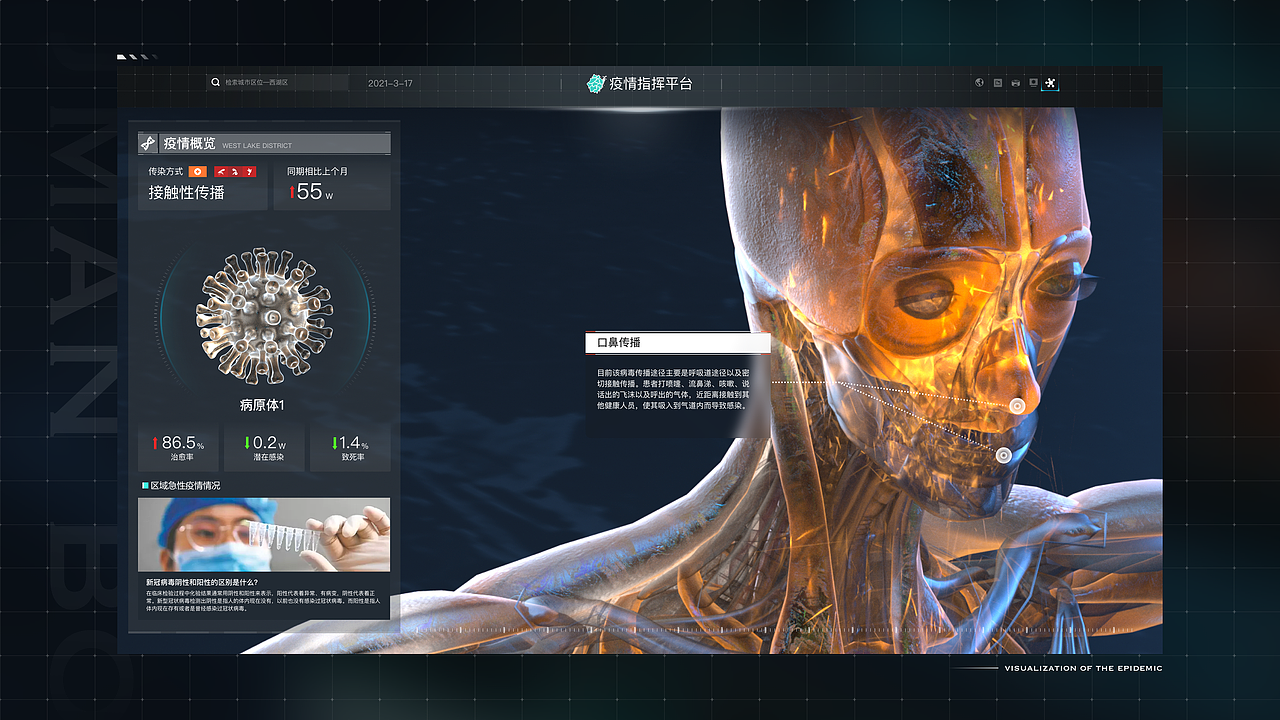Image resolution: width=1280 pixels, height=720 pixels.
Task: Click the coronavirus pathogen model
Action: (265, 316)
